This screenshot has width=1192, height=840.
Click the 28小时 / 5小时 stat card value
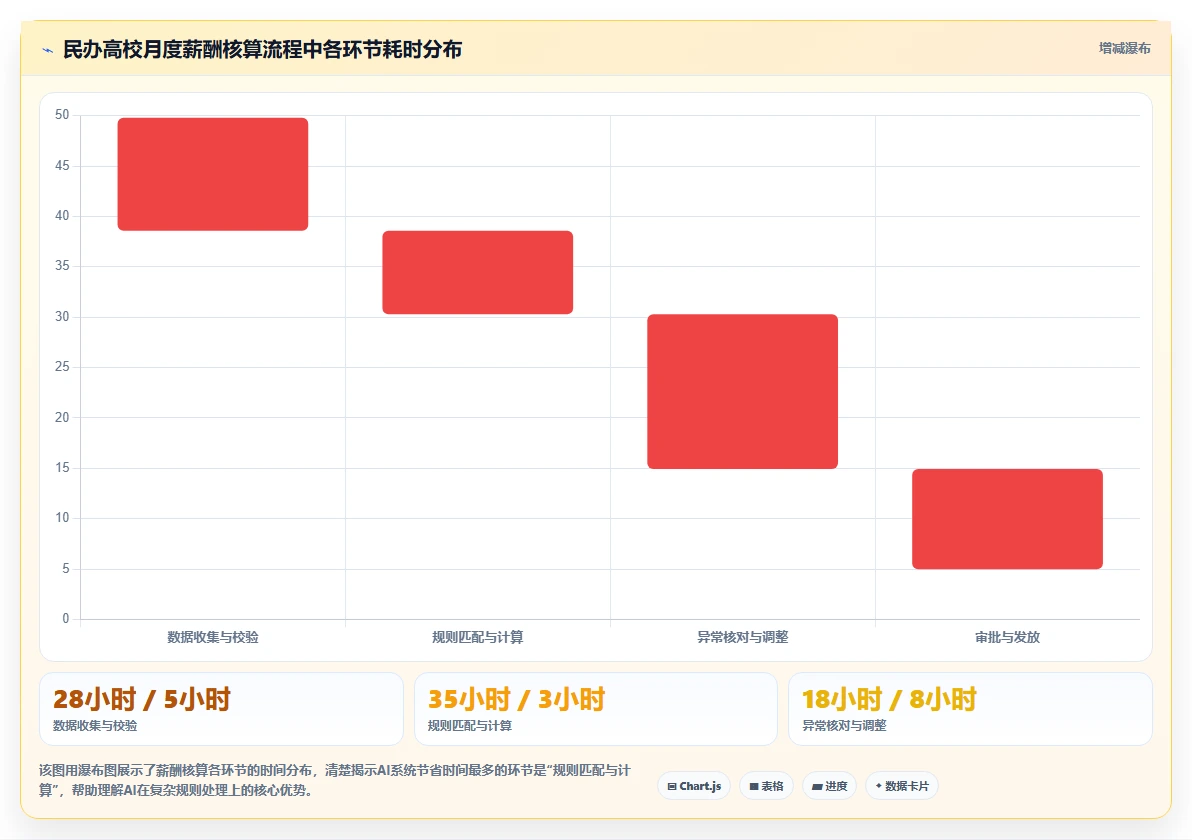pos(141,699)
